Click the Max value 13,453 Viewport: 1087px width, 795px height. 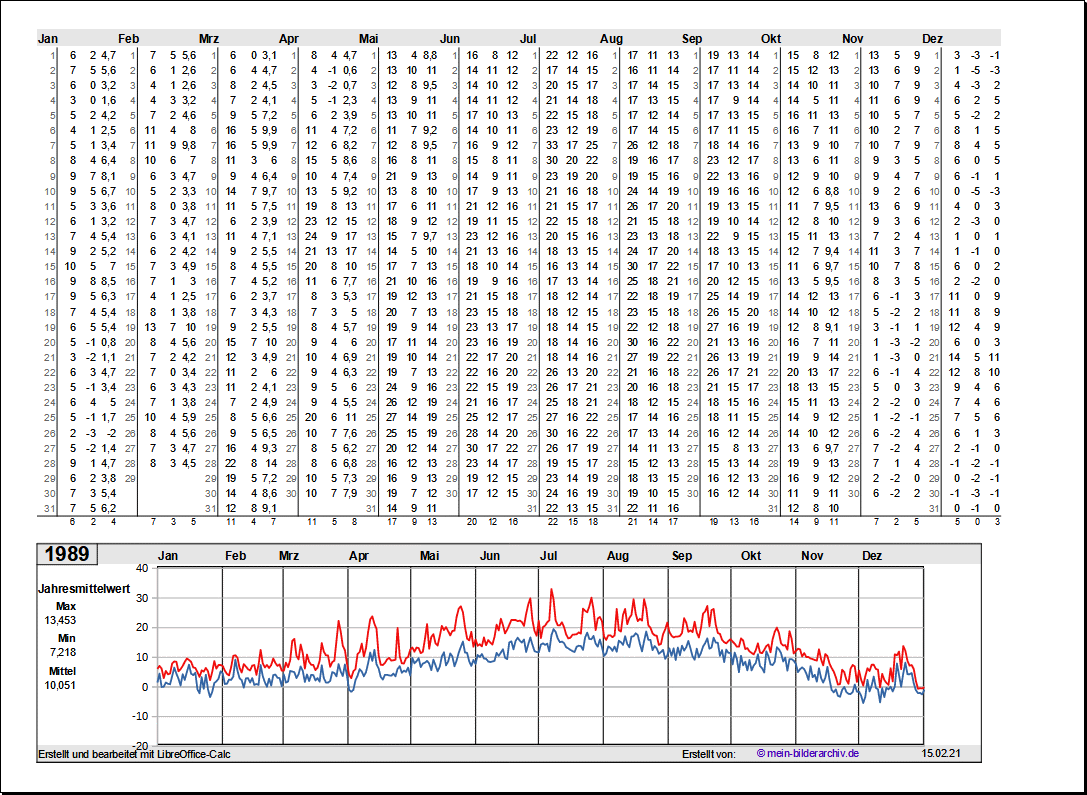tap(60, 620)
